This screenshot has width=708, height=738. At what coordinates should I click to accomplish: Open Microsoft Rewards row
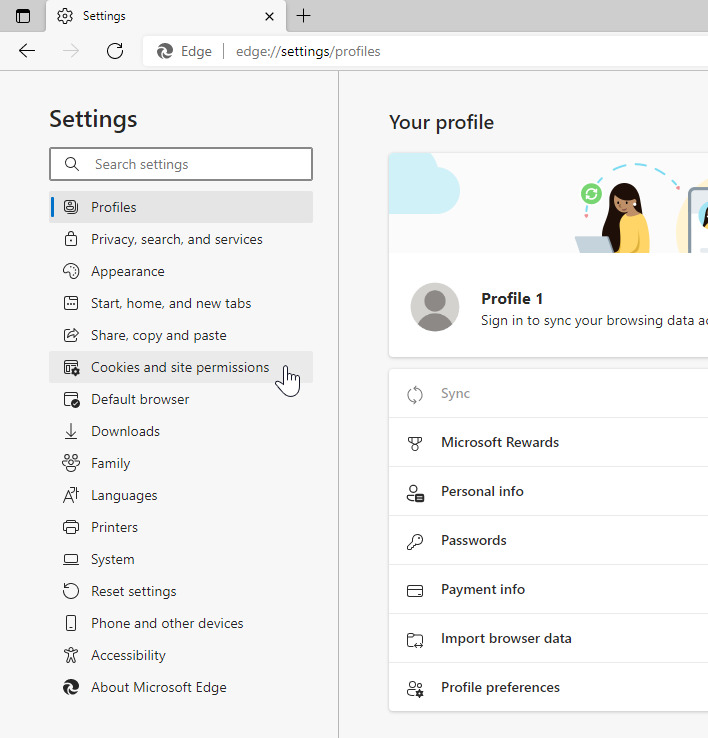(x=548, y=442)
